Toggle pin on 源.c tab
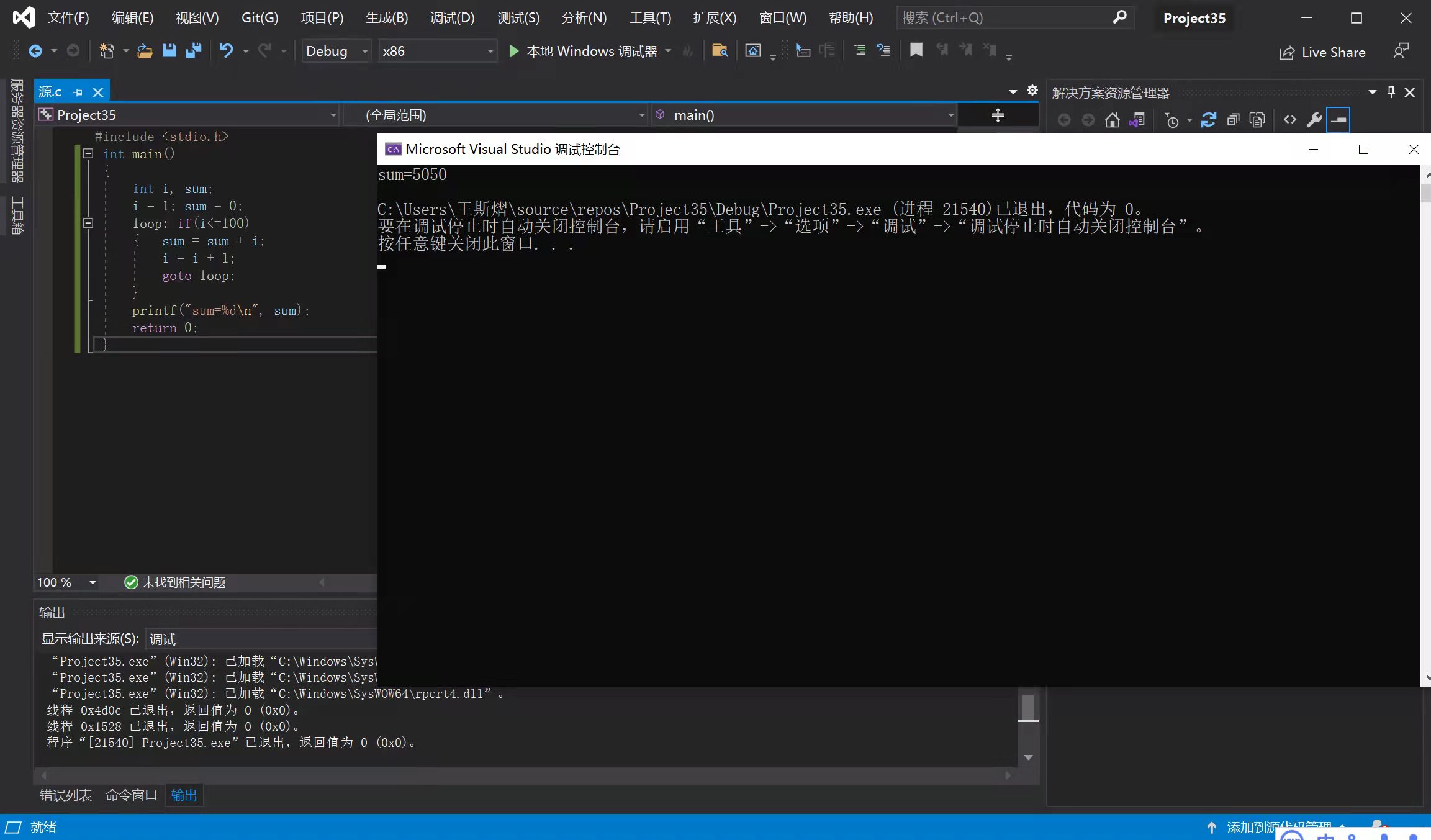This screenshot has width=1431, height=840. (x=78, y=93)
